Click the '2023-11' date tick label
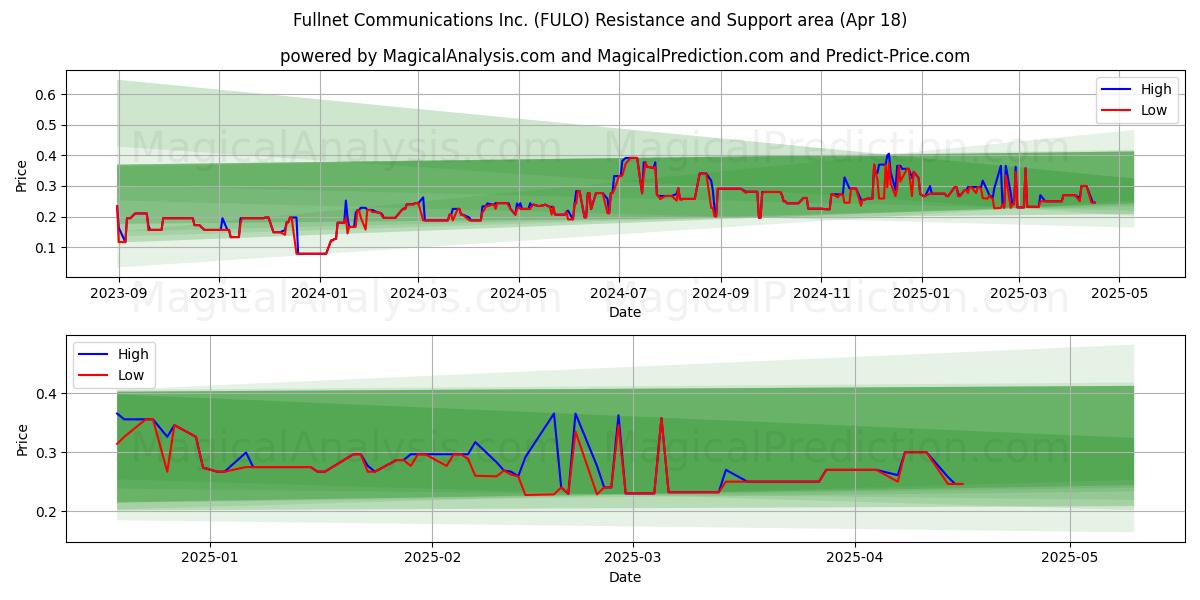Image resolution: width=1200 pixels, height=600 pixels. pyautogui.click(x=219, y=293)
